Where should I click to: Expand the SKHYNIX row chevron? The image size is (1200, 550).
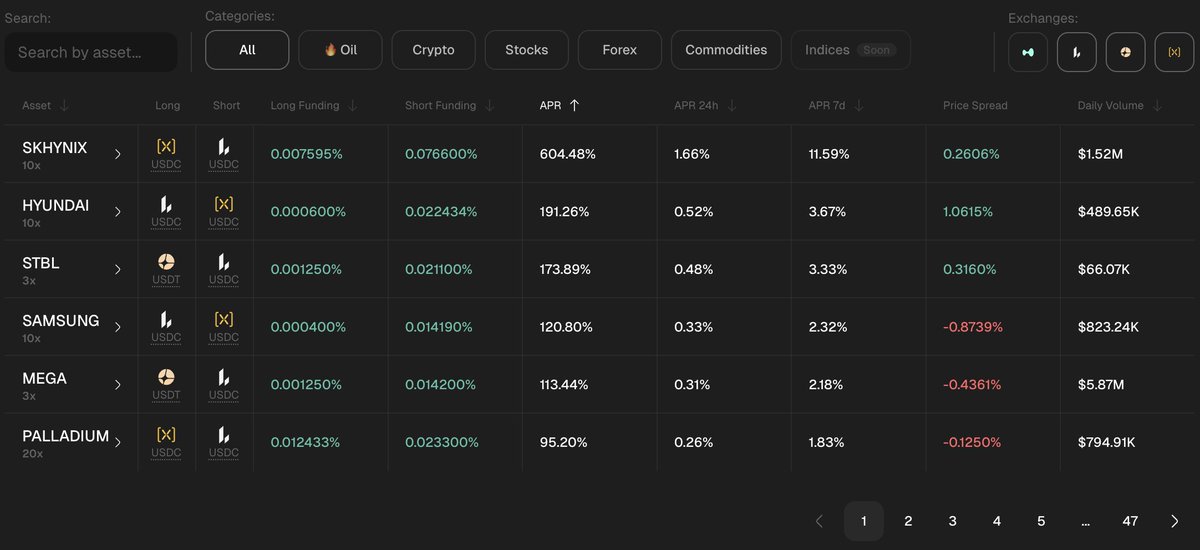(118, 154)
